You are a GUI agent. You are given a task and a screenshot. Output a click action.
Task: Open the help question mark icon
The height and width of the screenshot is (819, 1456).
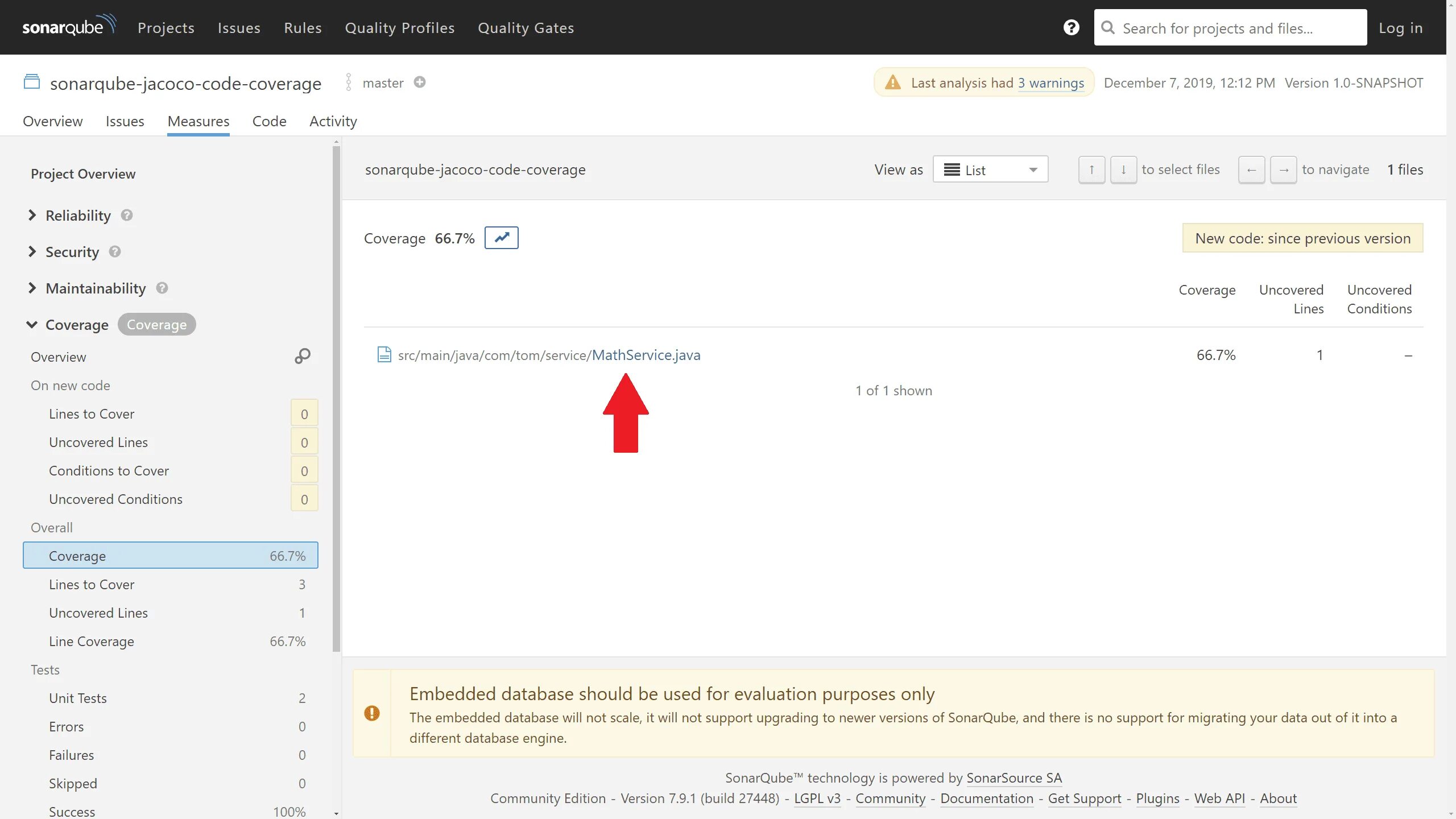click(1071, 27)
